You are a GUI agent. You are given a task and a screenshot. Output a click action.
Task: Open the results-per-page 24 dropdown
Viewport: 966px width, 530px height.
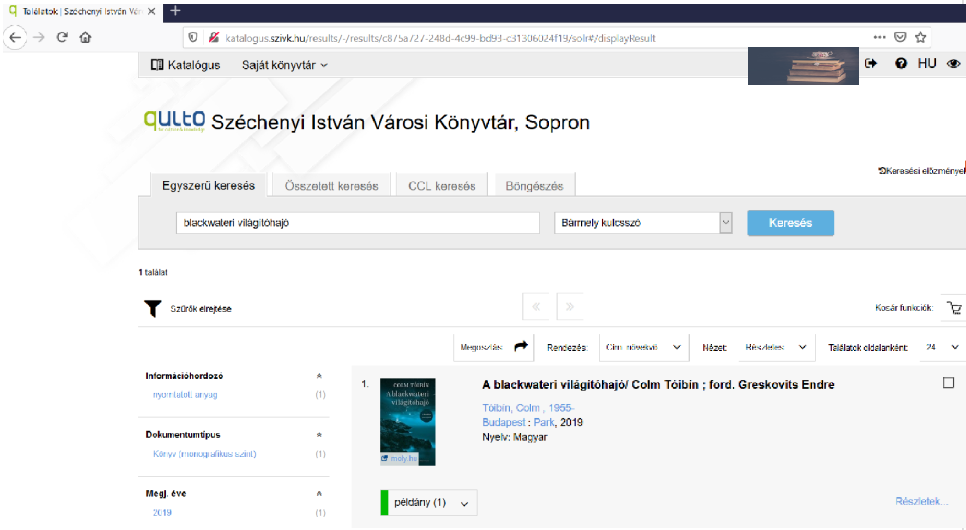point(942,347)
